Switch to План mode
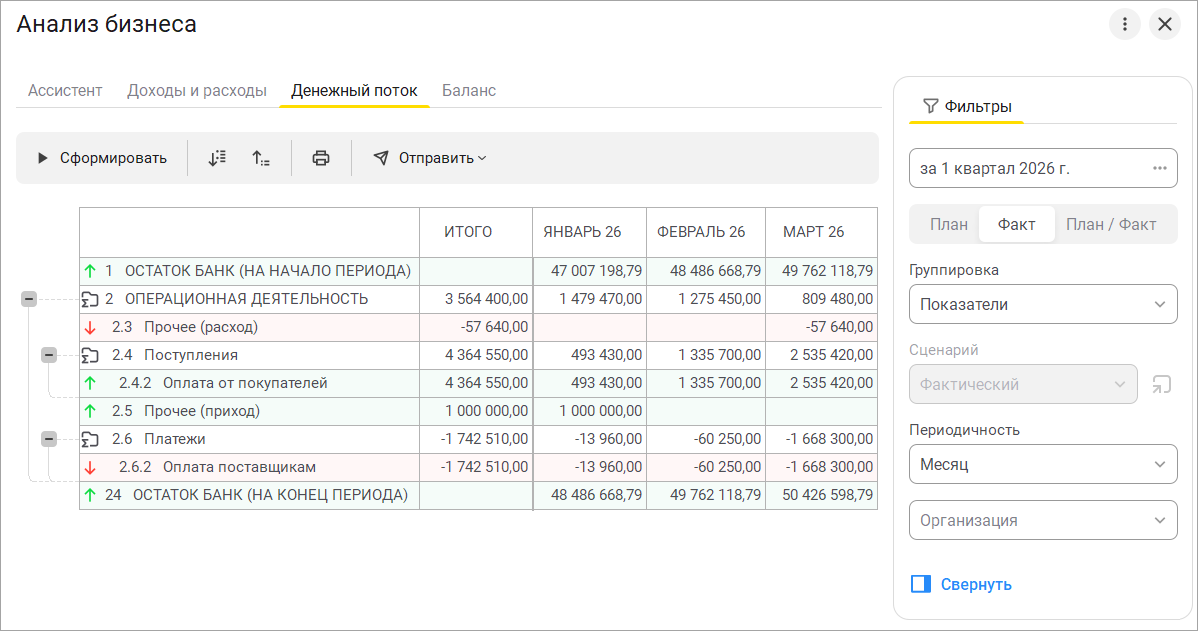The image size is (1198, 631). (x=948, y=225)
